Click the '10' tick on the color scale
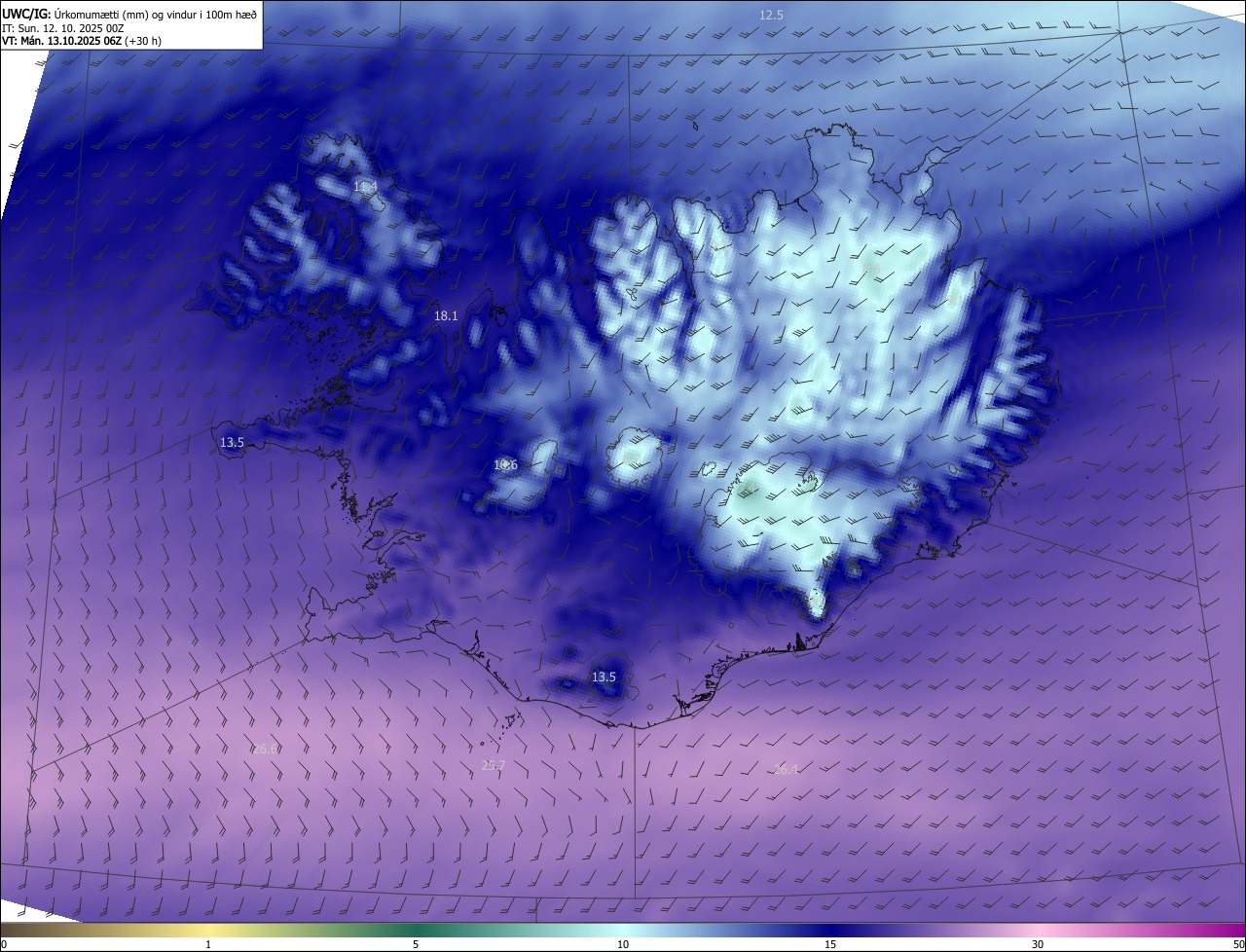1246x952 pixels. coord(623,944)
